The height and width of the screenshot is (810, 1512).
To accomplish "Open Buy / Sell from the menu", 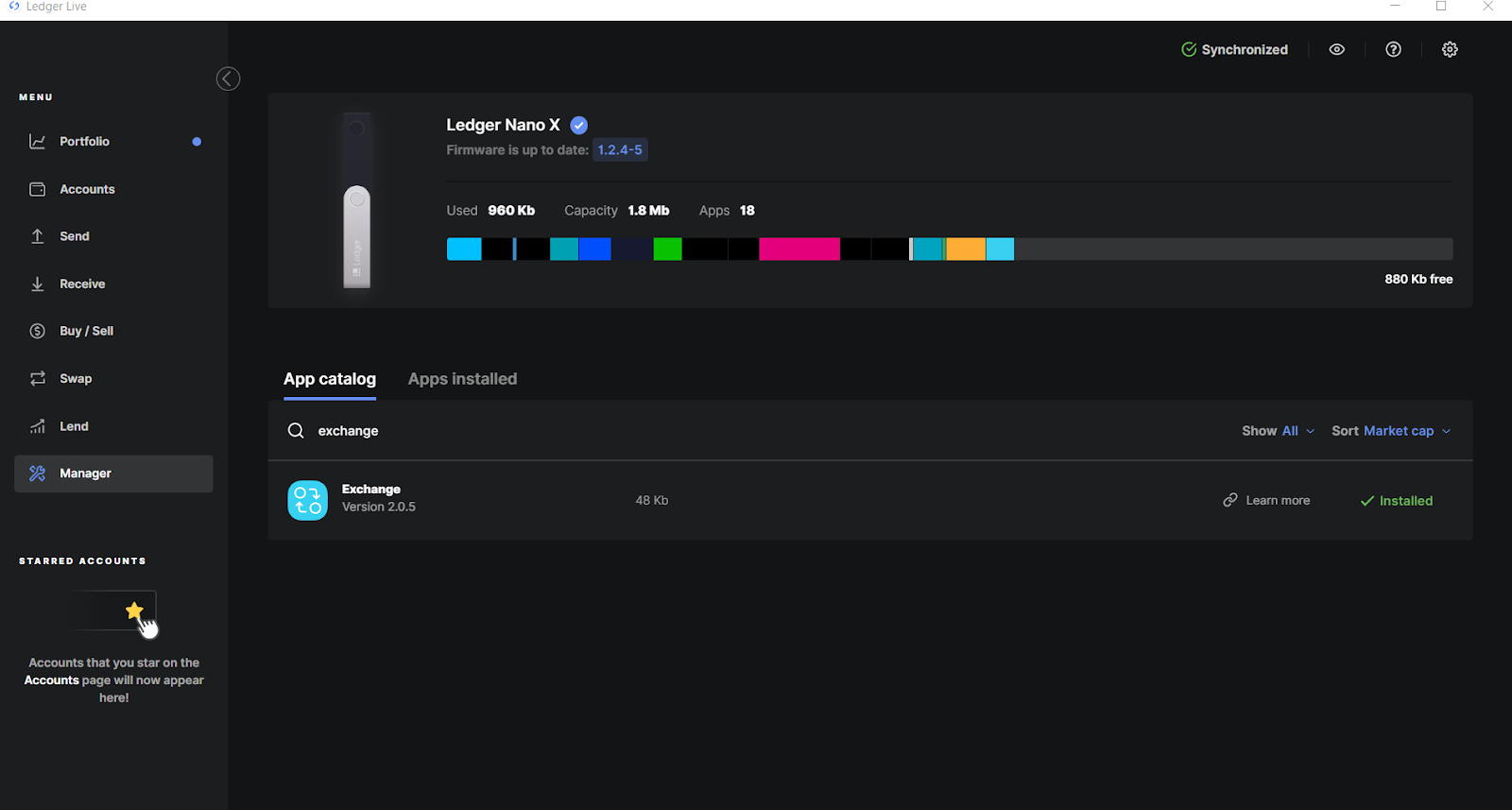I will coord(113,331).
